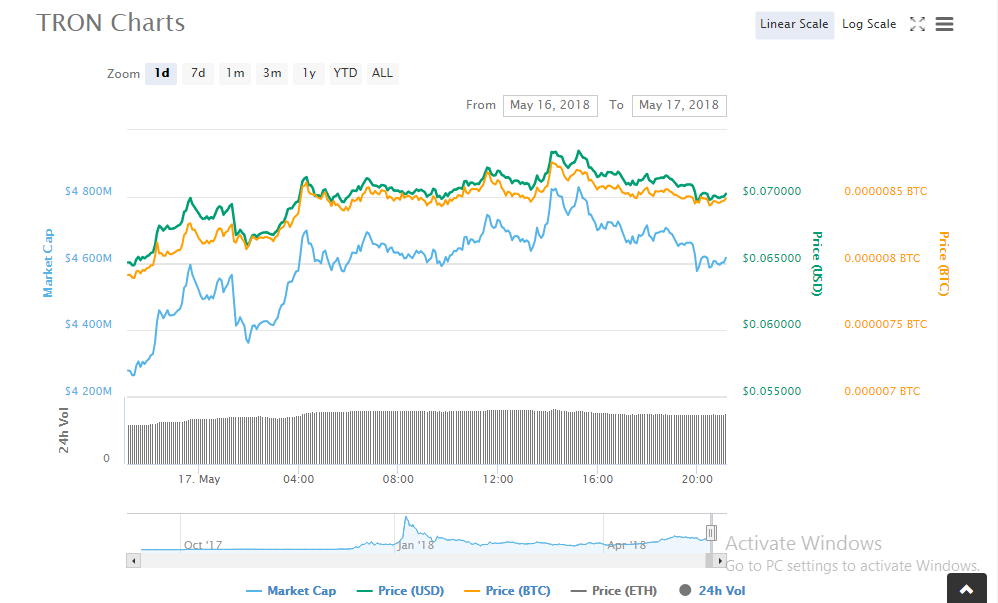This screenshot has height=603, width=998.
Task: Click the 0.000007 BTC axis label
Action: 882,392
